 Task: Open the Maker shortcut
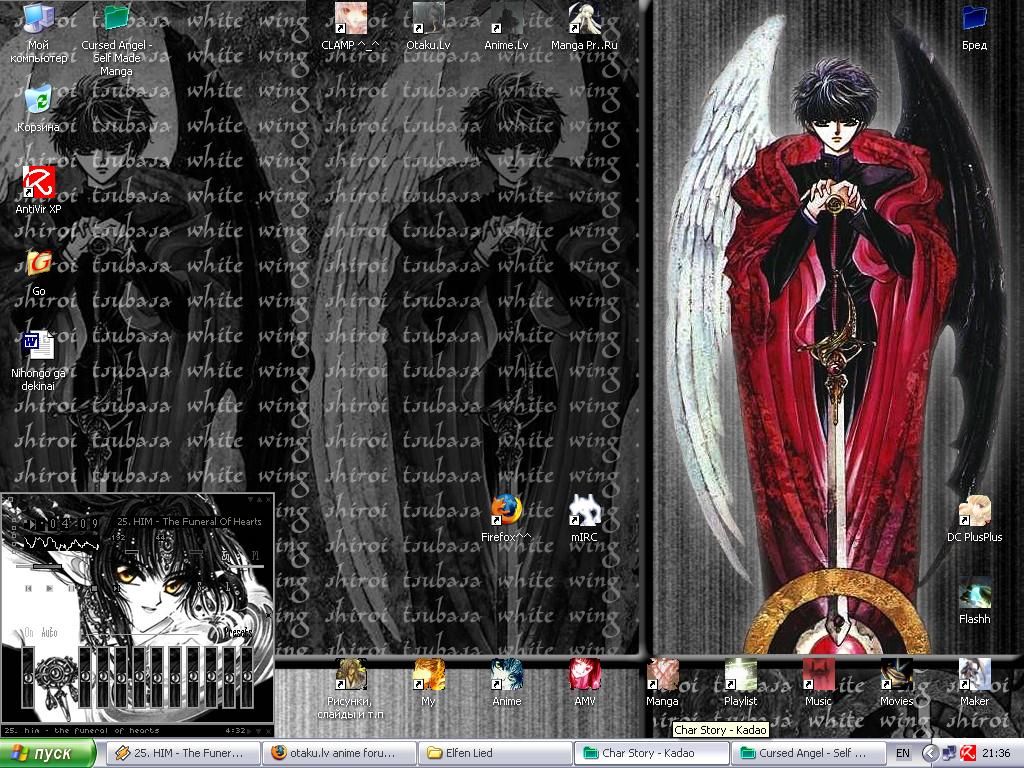tap(974, 682)
